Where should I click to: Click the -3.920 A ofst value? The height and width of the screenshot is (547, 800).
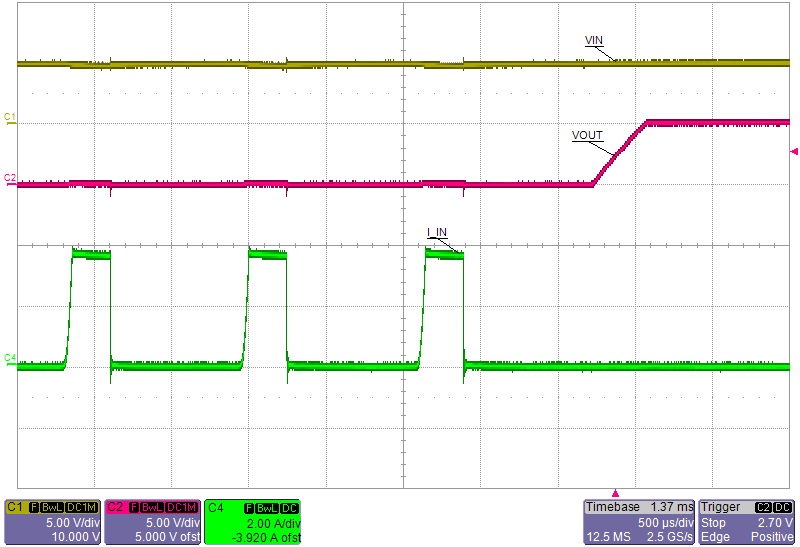[266, 538]
